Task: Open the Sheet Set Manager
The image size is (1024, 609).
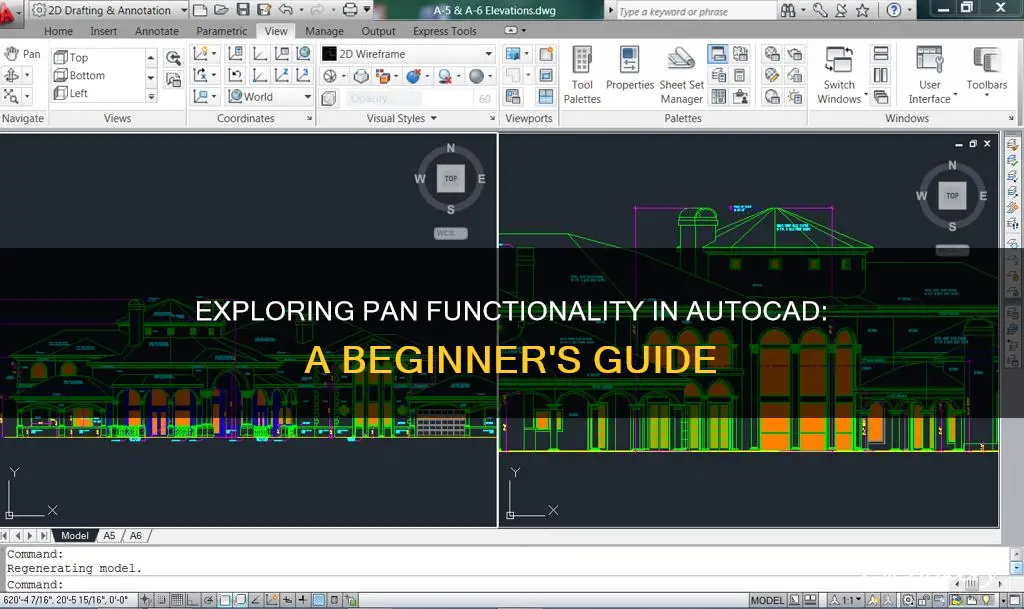Action: click(681, 75)
